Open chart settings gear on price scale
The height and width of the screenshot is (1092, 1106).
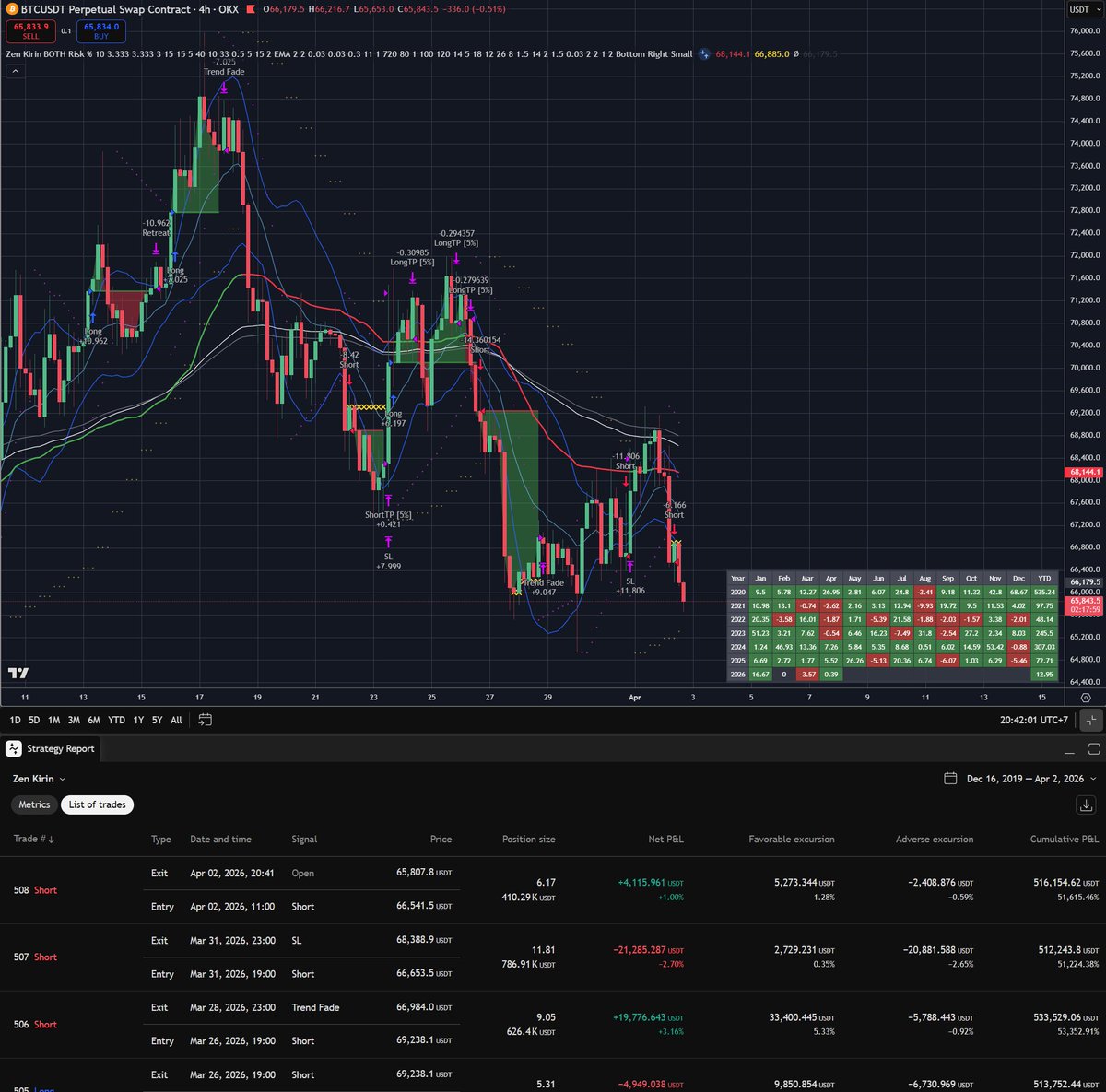1086,698
